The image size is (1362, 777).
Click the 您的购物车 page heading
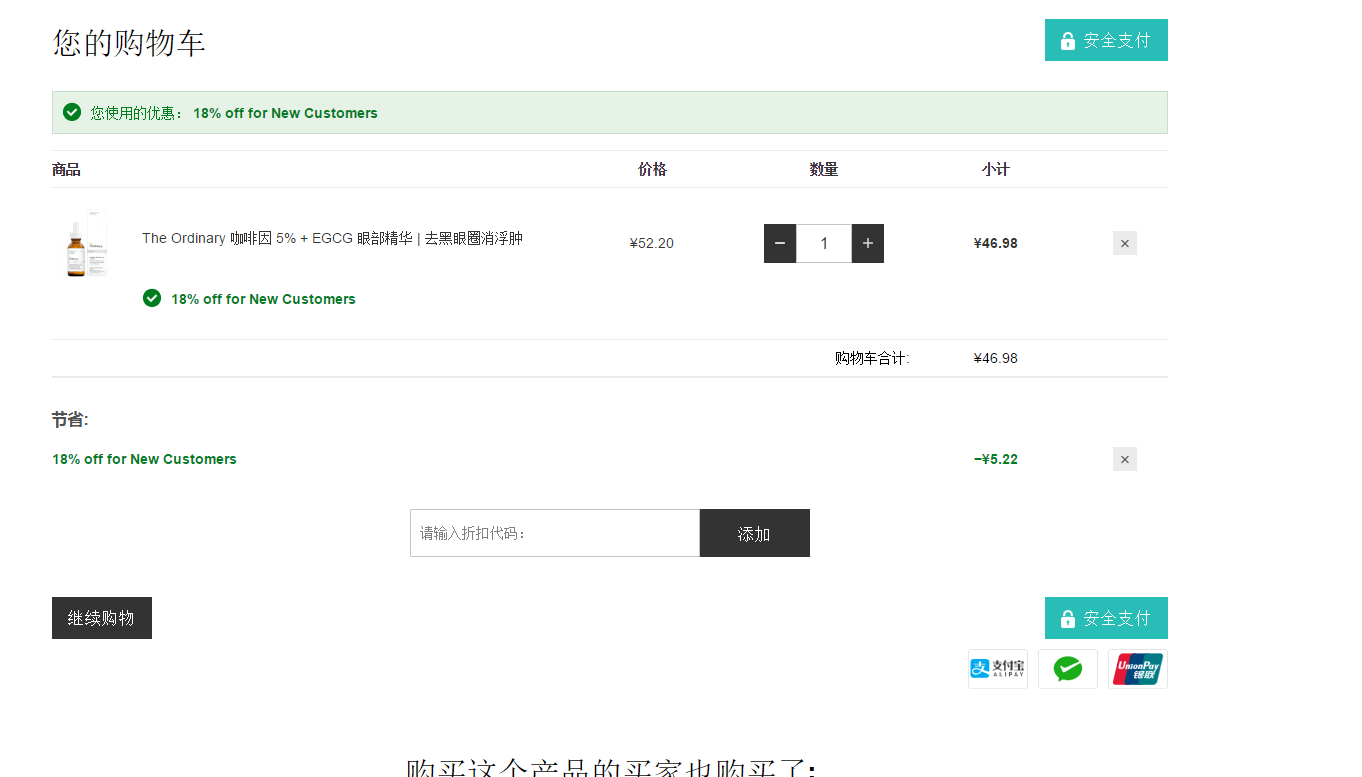coord(129,43)
